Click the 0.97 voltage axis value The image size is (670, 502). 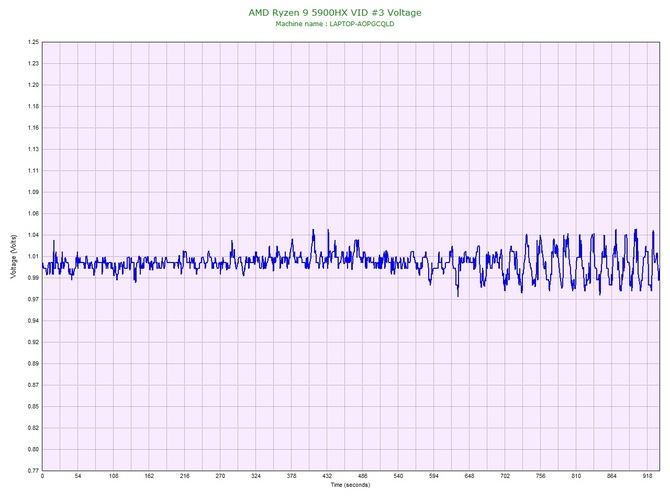pos(33,299)
